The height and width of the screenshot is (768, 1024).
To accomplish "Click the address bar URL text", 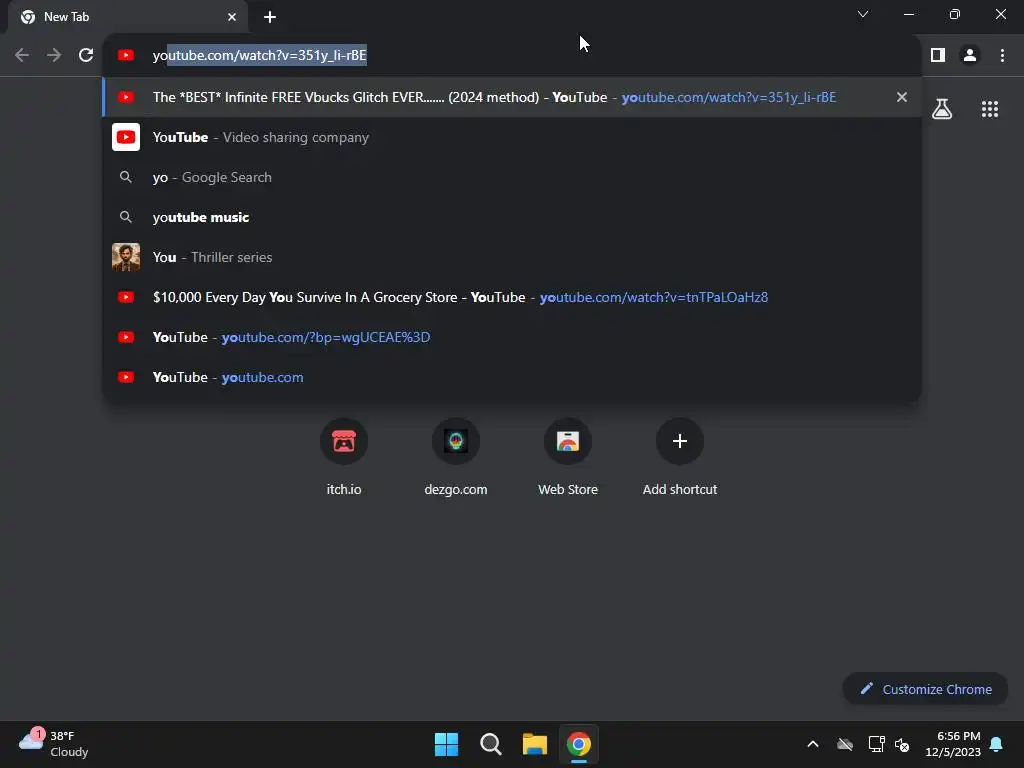I will pyautogui.click(x=260, y=56).
